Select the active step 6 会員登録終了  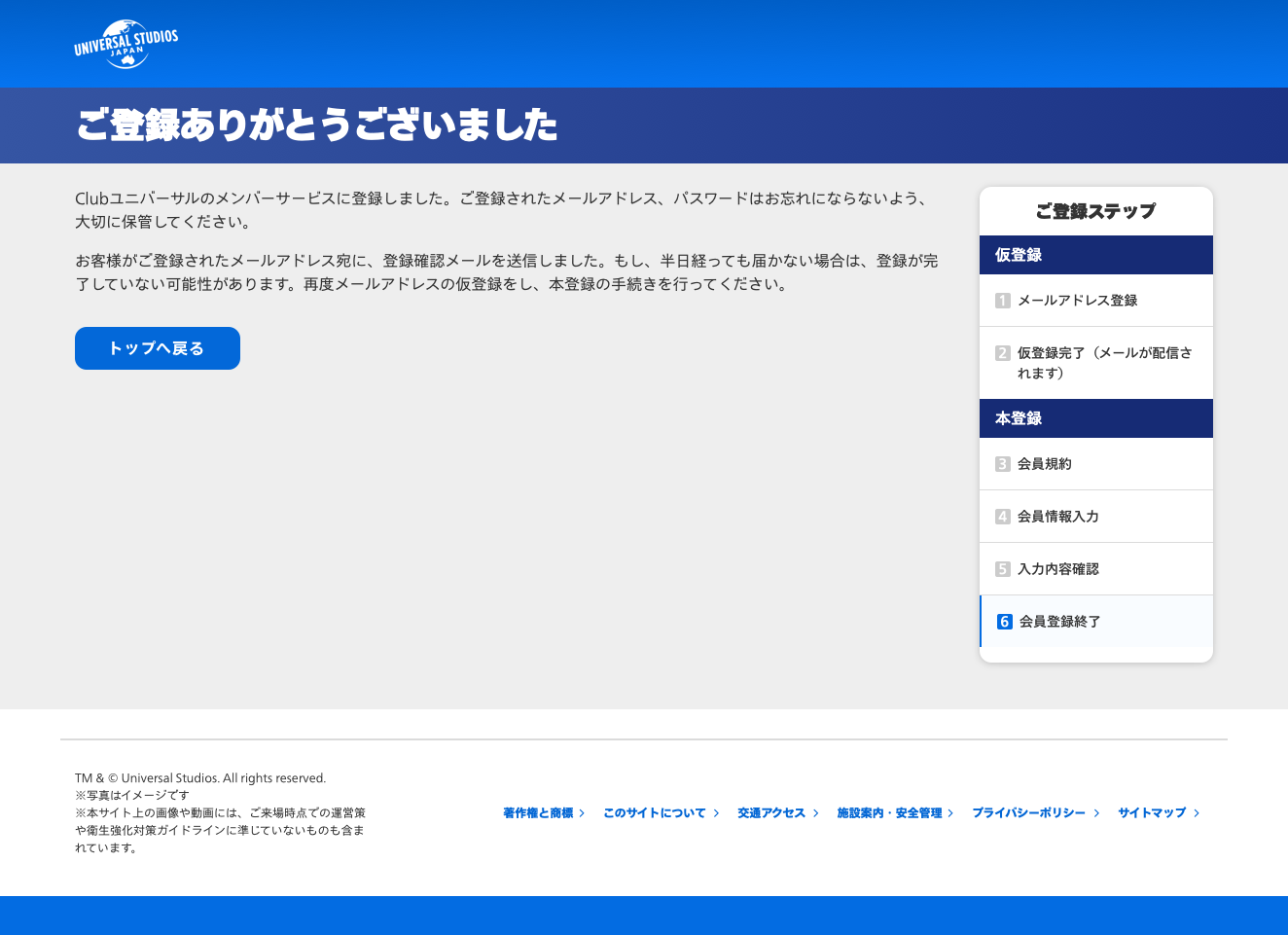1096,622
